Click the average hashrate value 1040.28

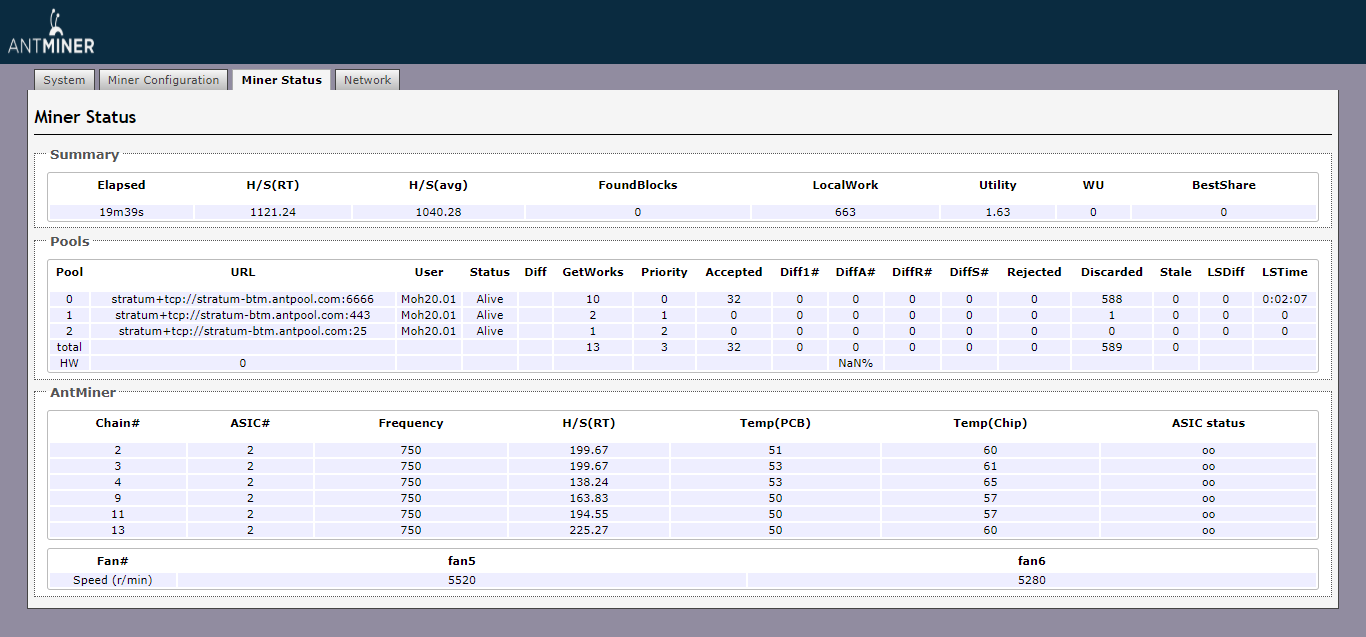point(438,212)
